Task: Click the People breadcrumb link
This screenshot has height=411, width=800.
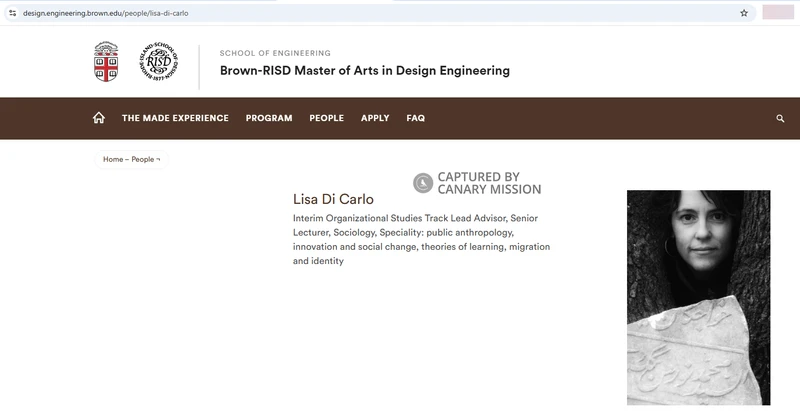Action: 142,159
